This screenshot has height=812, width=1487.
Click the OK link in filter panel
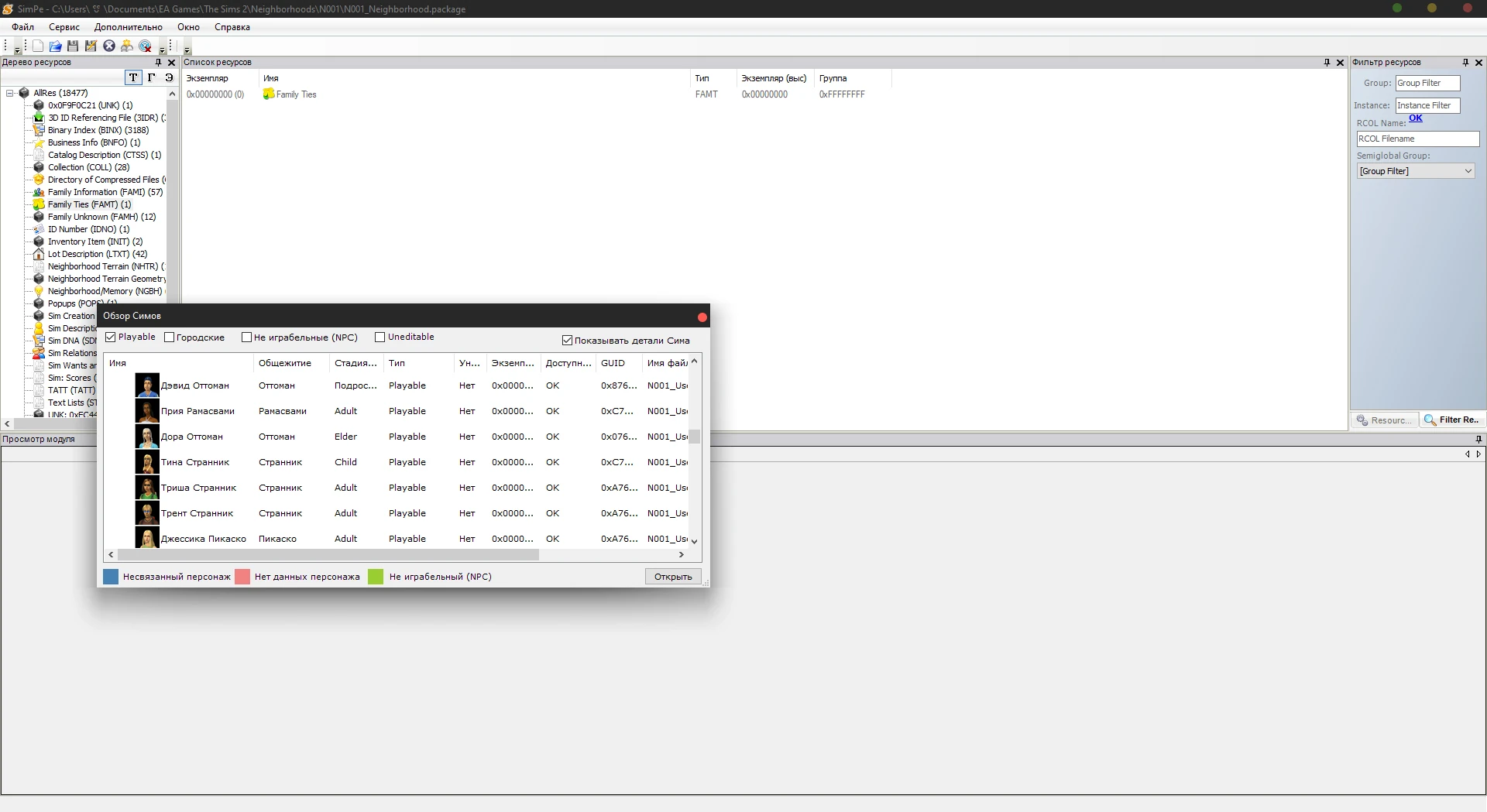[x=1415, y=118]
